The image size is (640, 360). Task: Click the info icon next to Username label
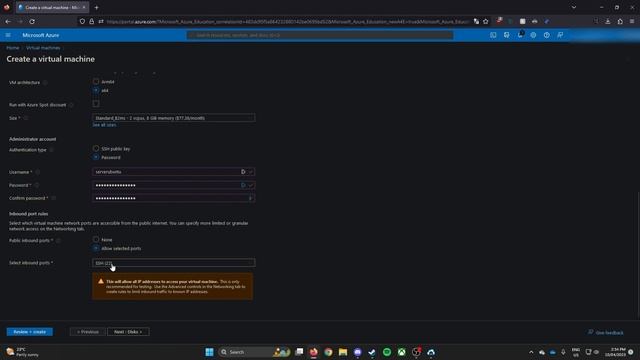(x=38, y=172)
